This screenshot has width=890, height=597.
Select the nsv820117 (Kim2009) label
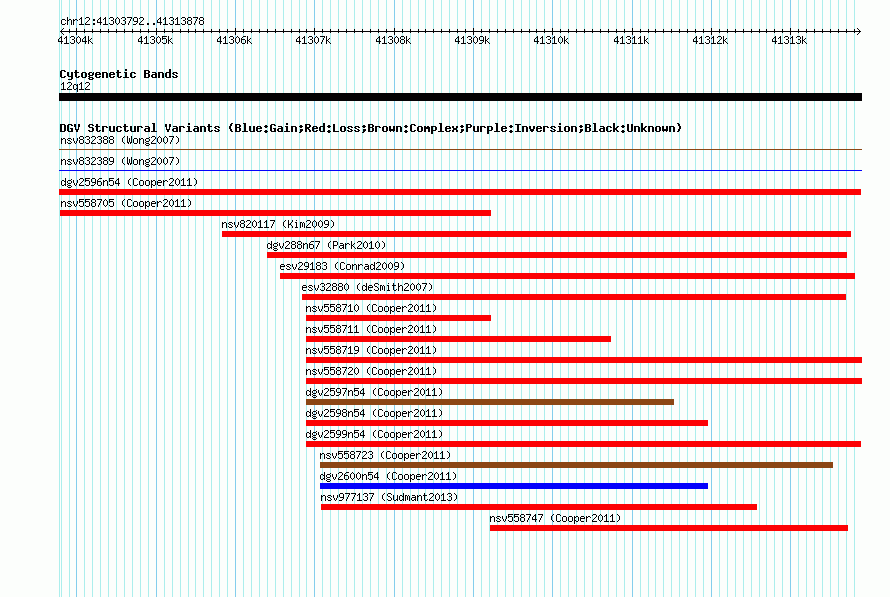tap(278, 224)
